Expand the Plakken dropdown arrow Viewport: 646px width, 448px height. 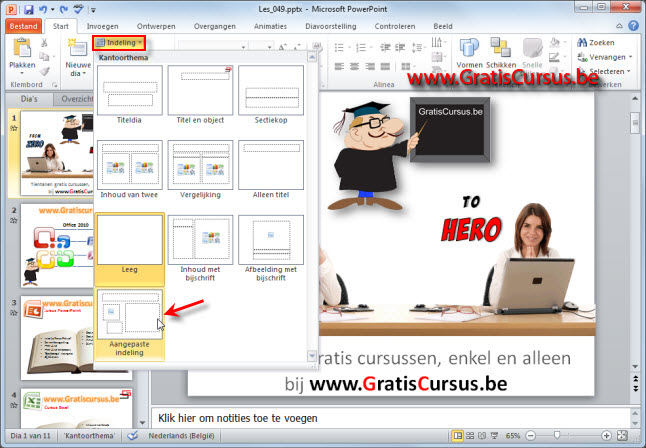click(22, 74)
